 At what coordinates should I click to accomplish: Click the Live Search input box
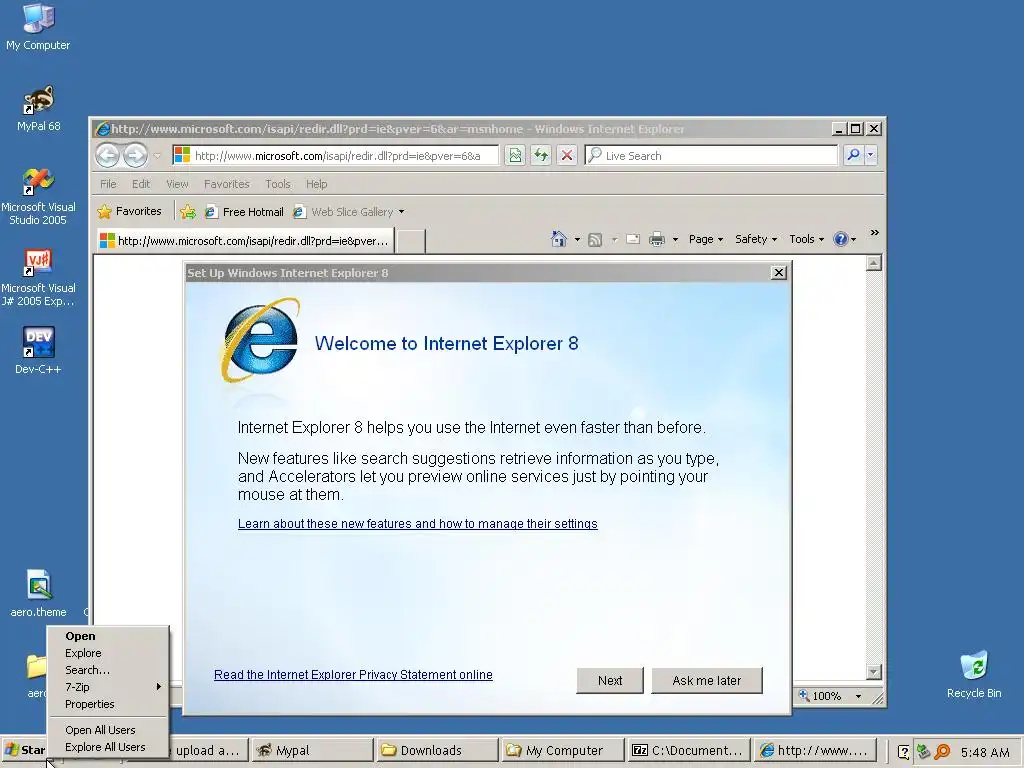tap(711, 155)
